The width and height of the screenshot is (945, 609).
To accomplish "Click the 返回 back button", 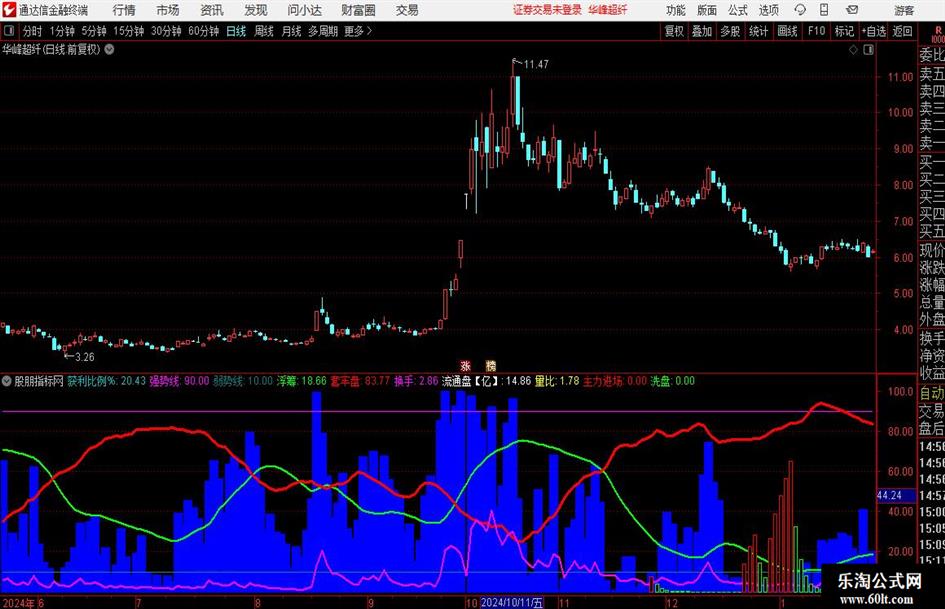I will [x=902, y=31].
